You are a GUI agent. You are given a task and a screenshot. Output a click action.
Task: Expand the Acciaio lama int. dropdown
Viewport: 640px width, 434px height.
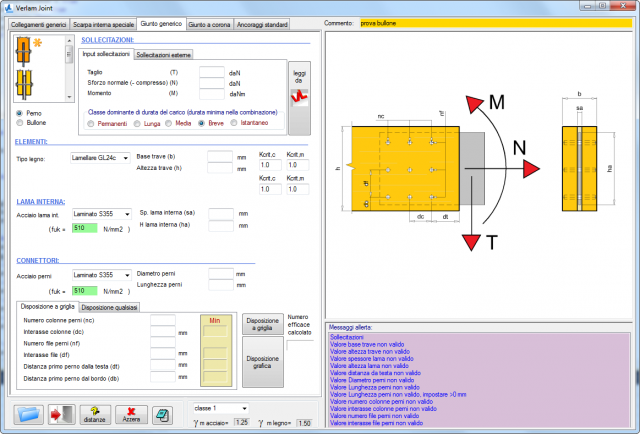pos(100,216)
